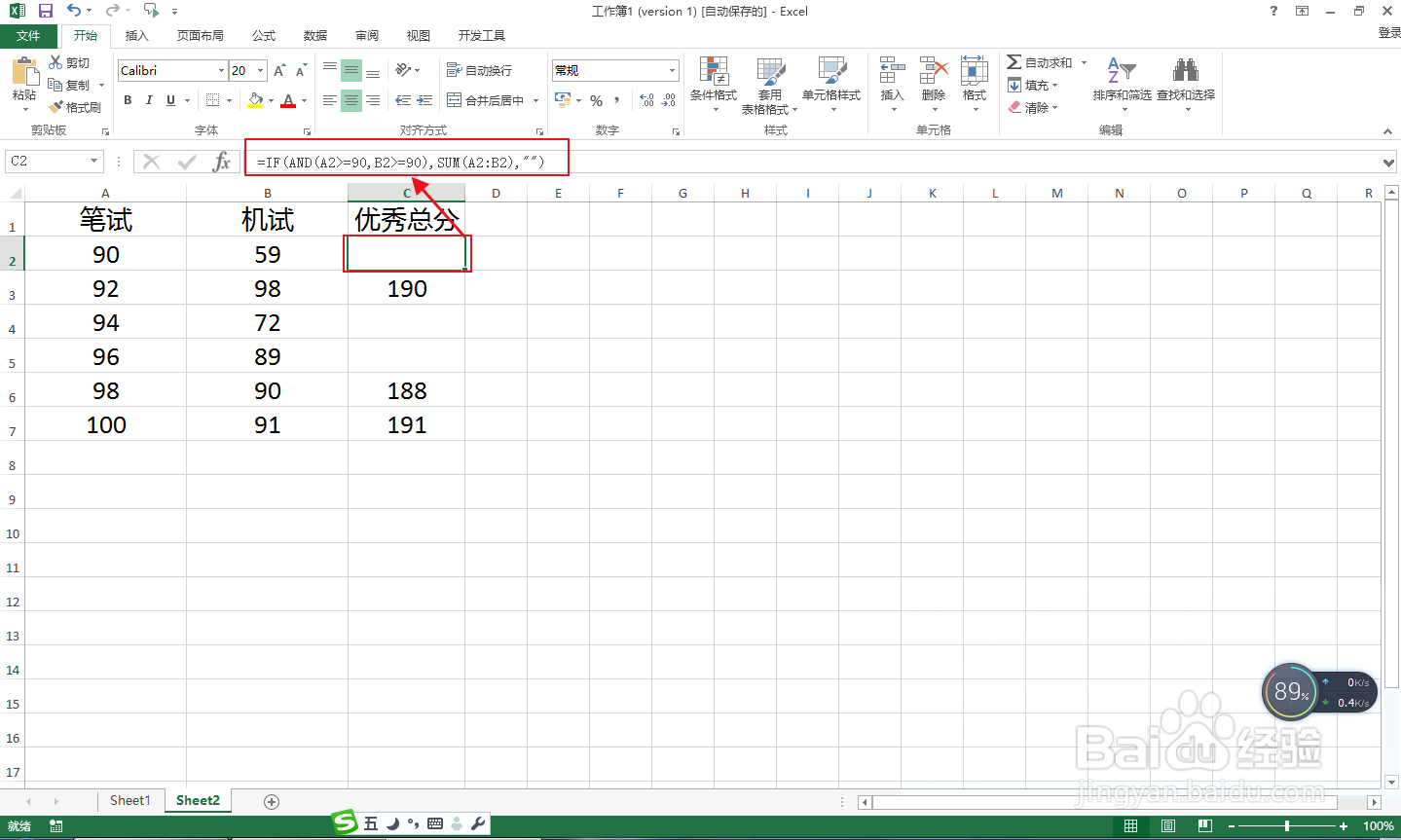The width and height of the screenshot is (1401, 840).
Task: Apply percent style format
Action: (x=596, y=100)
